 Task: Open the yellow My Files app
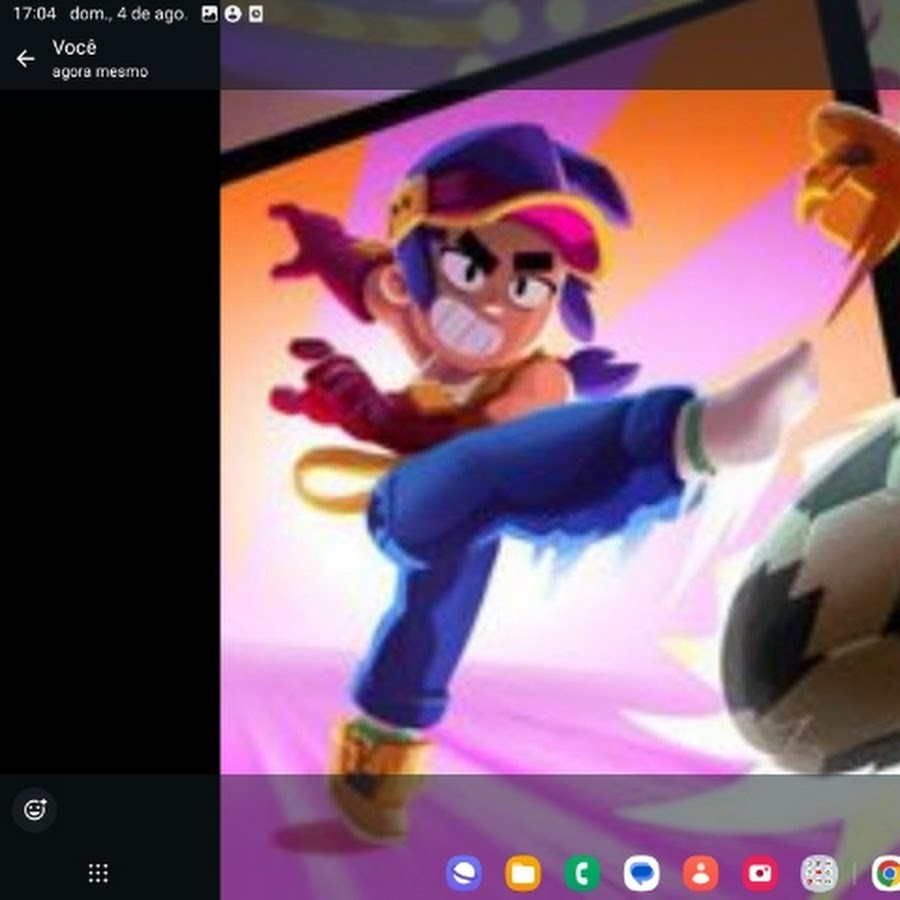pyautogui.click(x=522, y=873)
